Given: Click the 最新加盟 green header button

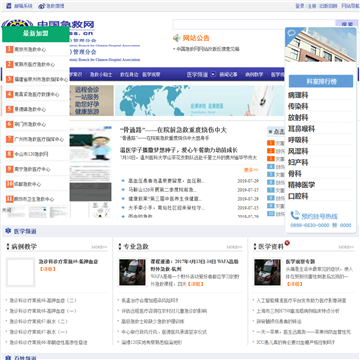Looking at the screenshot, I should tap(36, 34).
